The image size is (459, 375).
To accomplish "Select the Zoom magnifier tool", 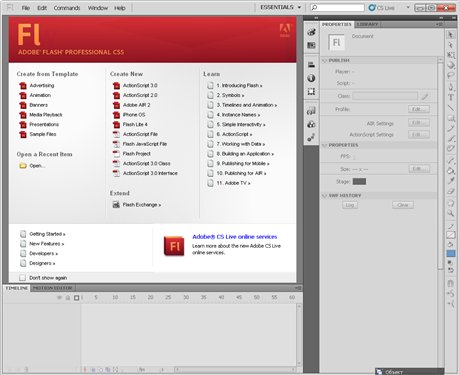I will pos(451,213).
